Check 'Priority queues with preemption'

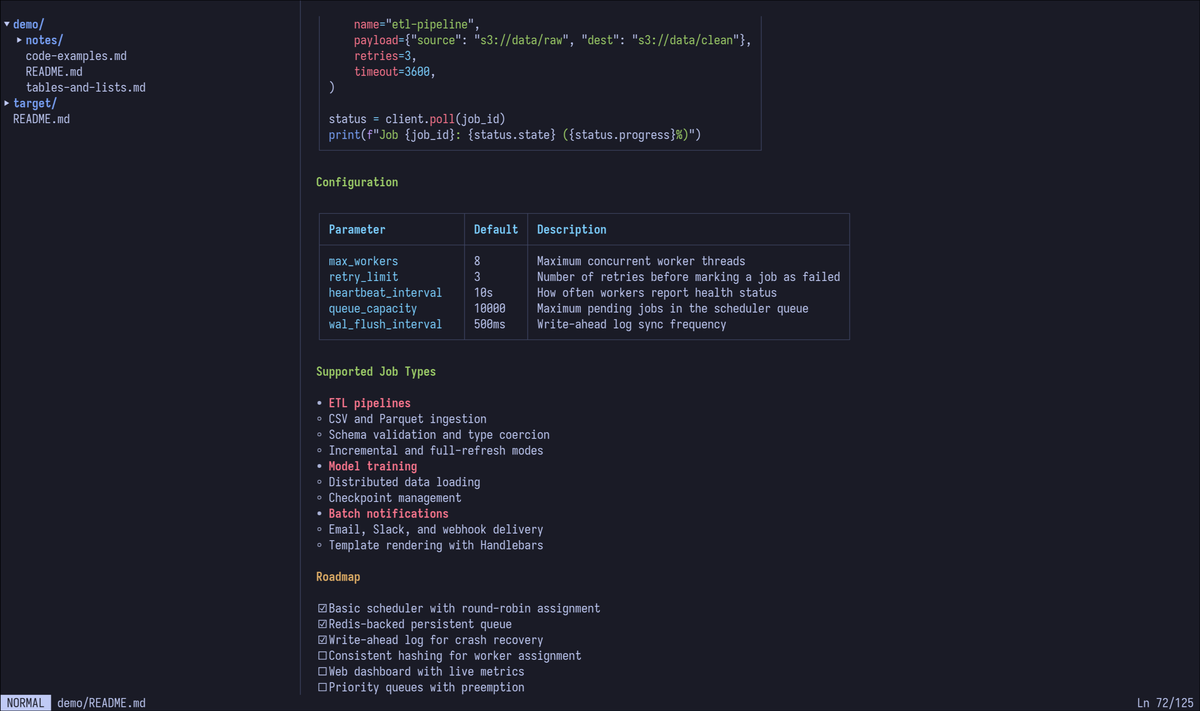pos(322,687)
